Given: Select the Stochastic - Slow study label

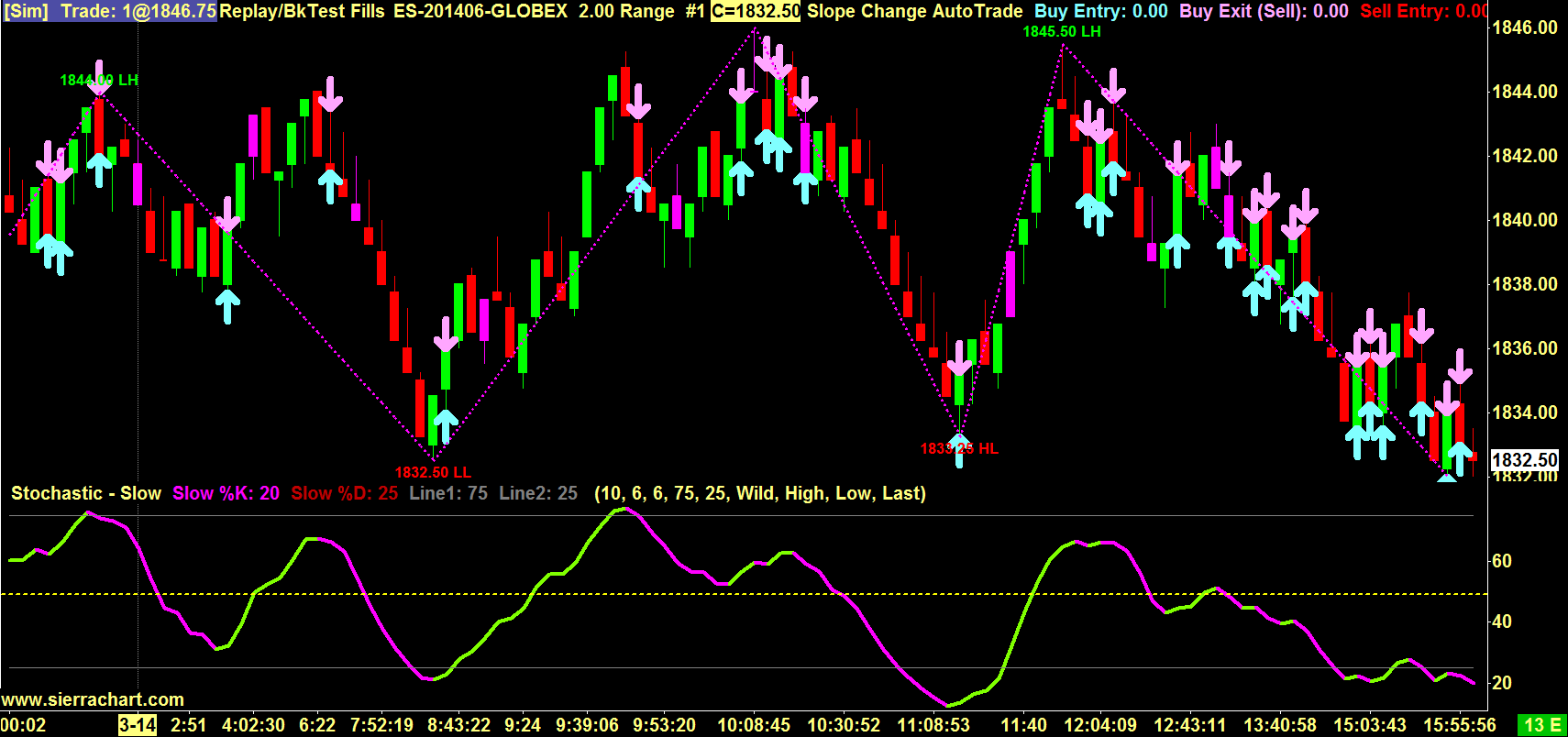Looking at the screenshot, I should 86,493.
